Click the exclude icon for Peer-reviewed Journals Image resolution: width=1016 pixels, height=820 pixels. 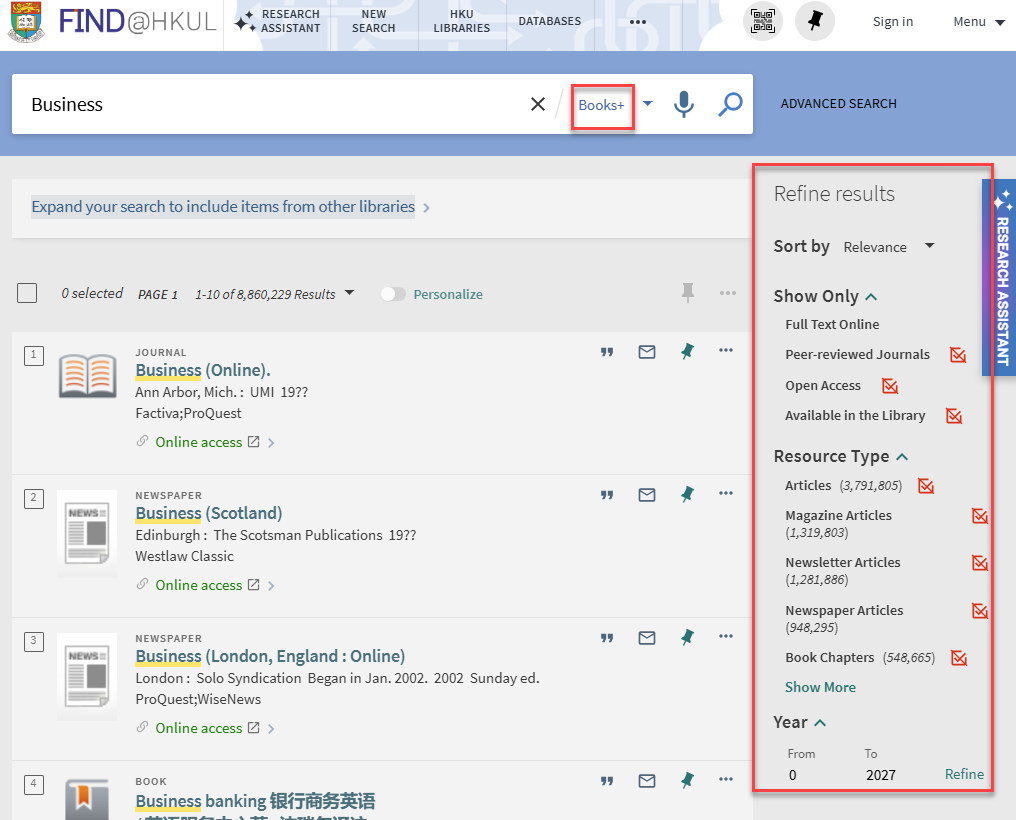(957, 354)
